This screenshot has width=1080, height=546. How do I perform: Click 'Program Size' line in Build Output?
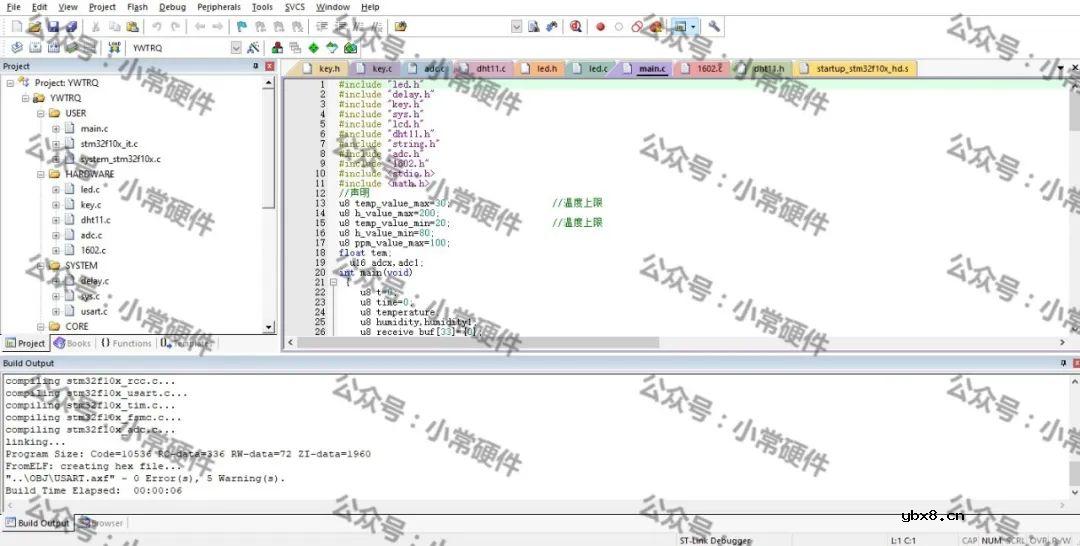coord(188,454)
